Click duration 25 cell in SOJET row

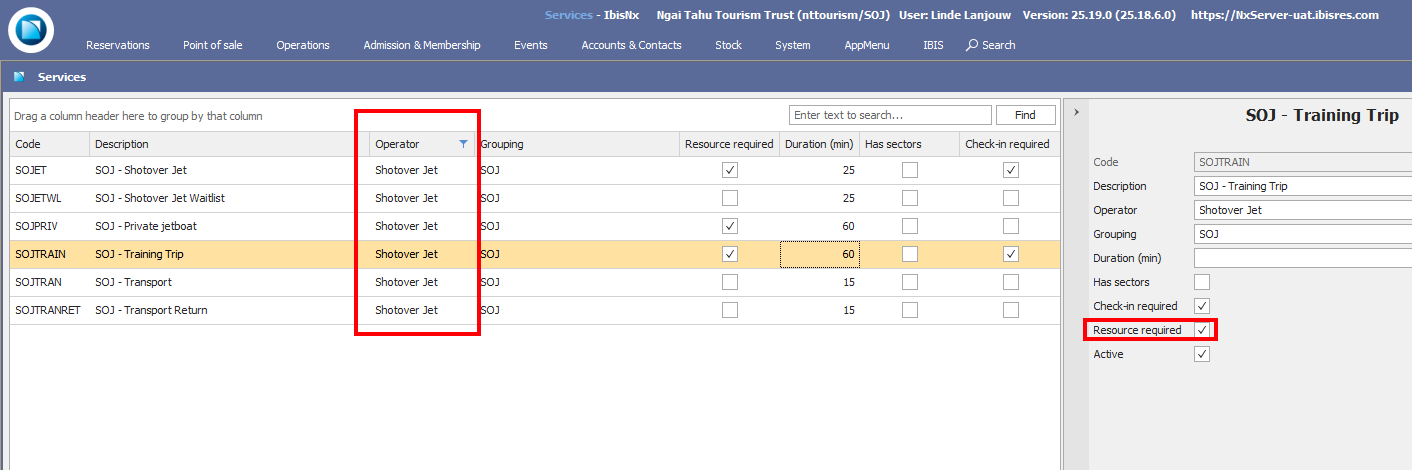tap(820, 170)
